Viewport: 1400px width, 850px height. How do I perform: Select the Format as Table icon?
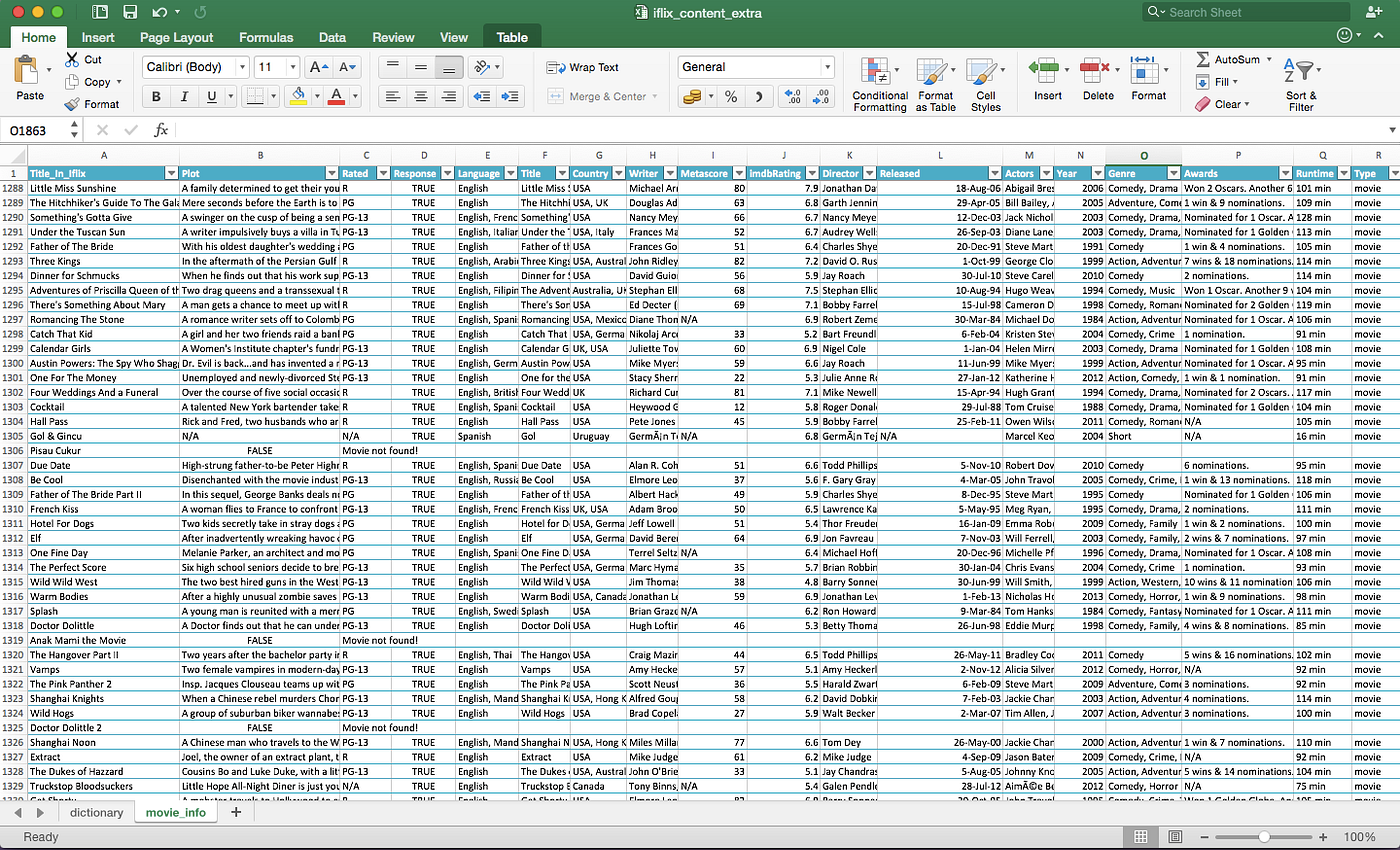coord(933,82)
